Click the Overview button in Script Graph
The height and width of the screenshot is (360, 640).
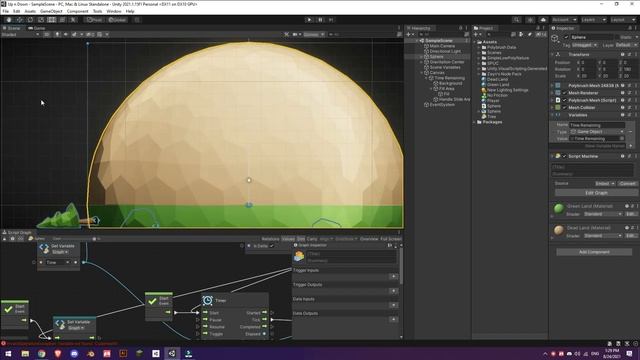tap(369, 239)
